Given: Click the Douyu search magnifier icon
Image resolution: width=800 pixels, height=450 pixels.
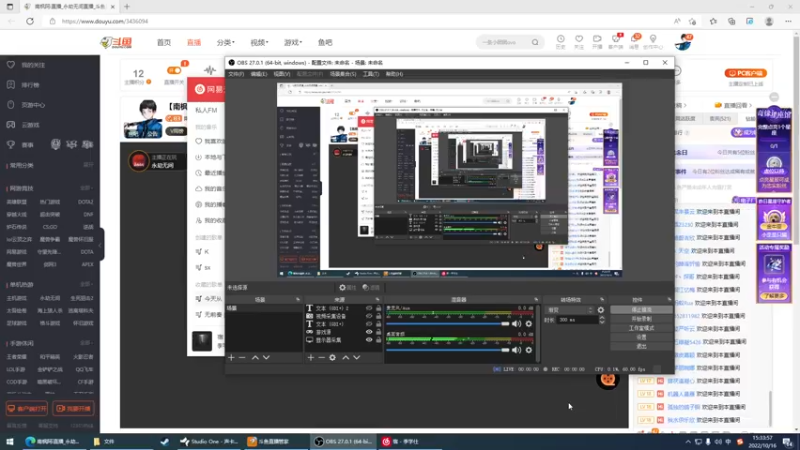Looking at the screenshot, I should click(535, 42).
